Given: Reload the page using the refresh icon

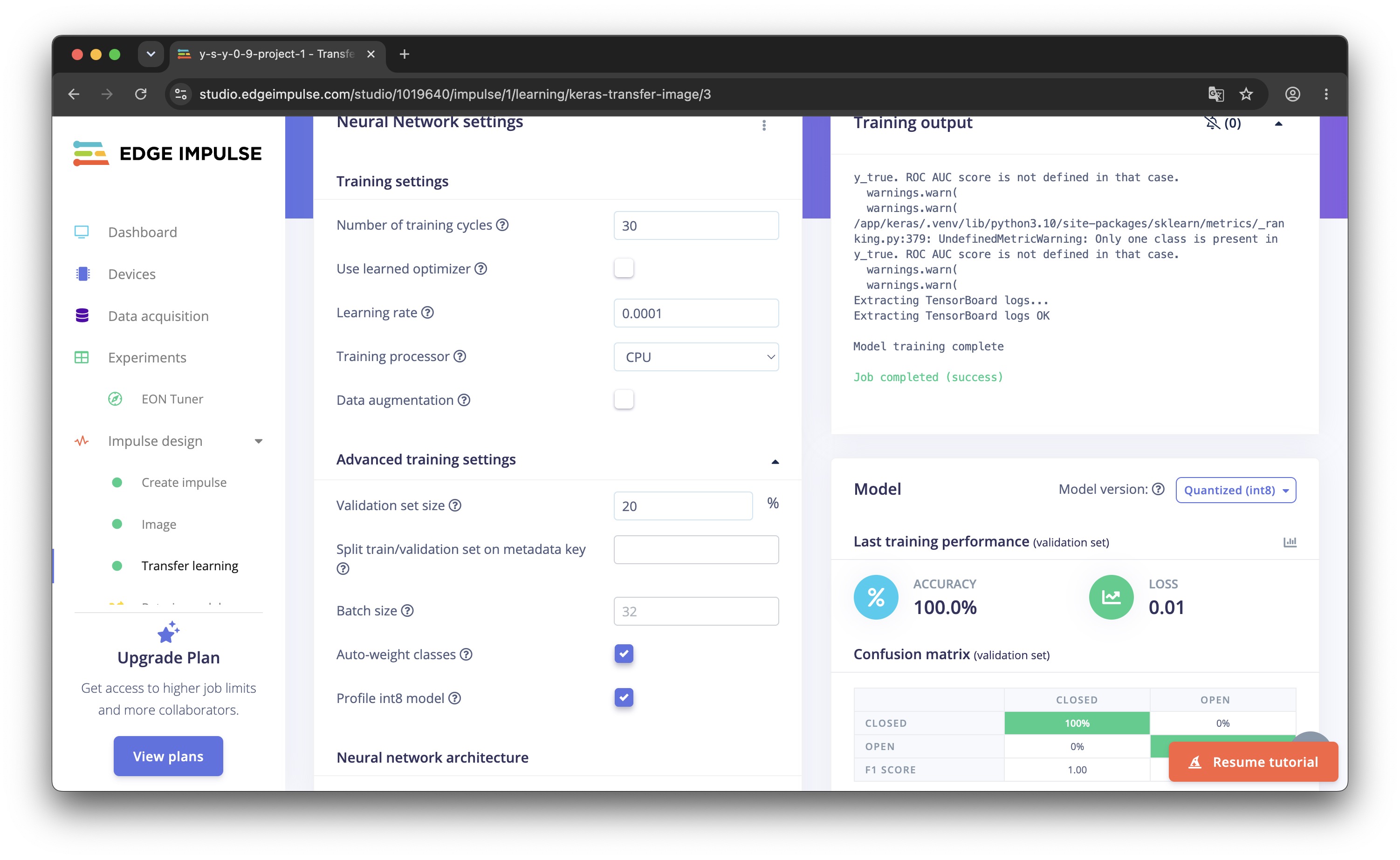Looking at the screenshot, I should (140, 94).
